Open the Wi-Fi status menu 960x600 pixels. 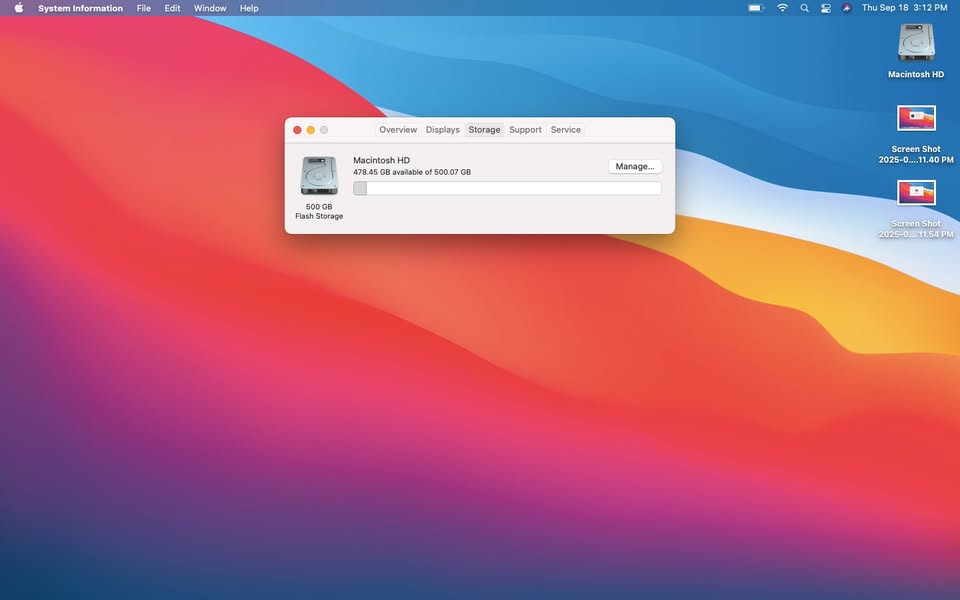pyautogui.click(x=782, y=8)
